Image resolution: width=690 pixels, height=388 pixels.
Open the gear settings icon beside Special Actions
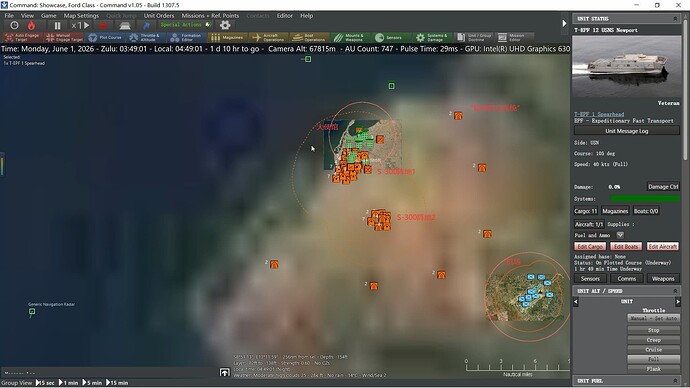[225, 25]
